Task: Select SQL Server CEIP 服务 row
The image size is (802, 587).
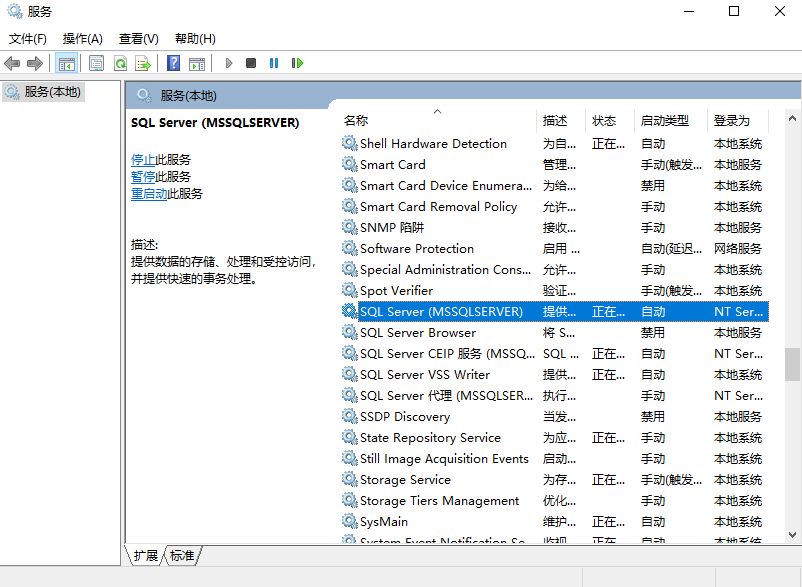Action: [x=555, y=353]
